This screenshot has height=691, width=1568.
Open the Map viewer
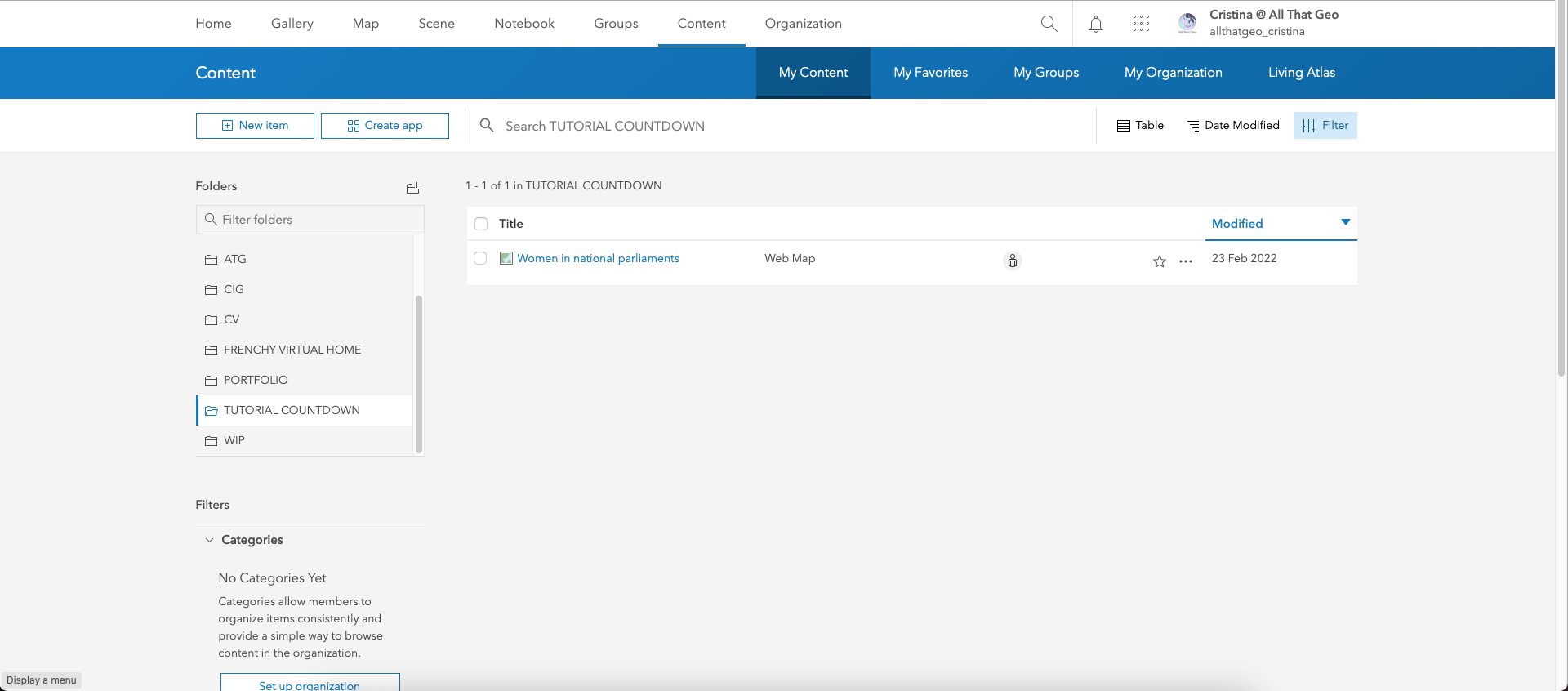tap(366, 24)
